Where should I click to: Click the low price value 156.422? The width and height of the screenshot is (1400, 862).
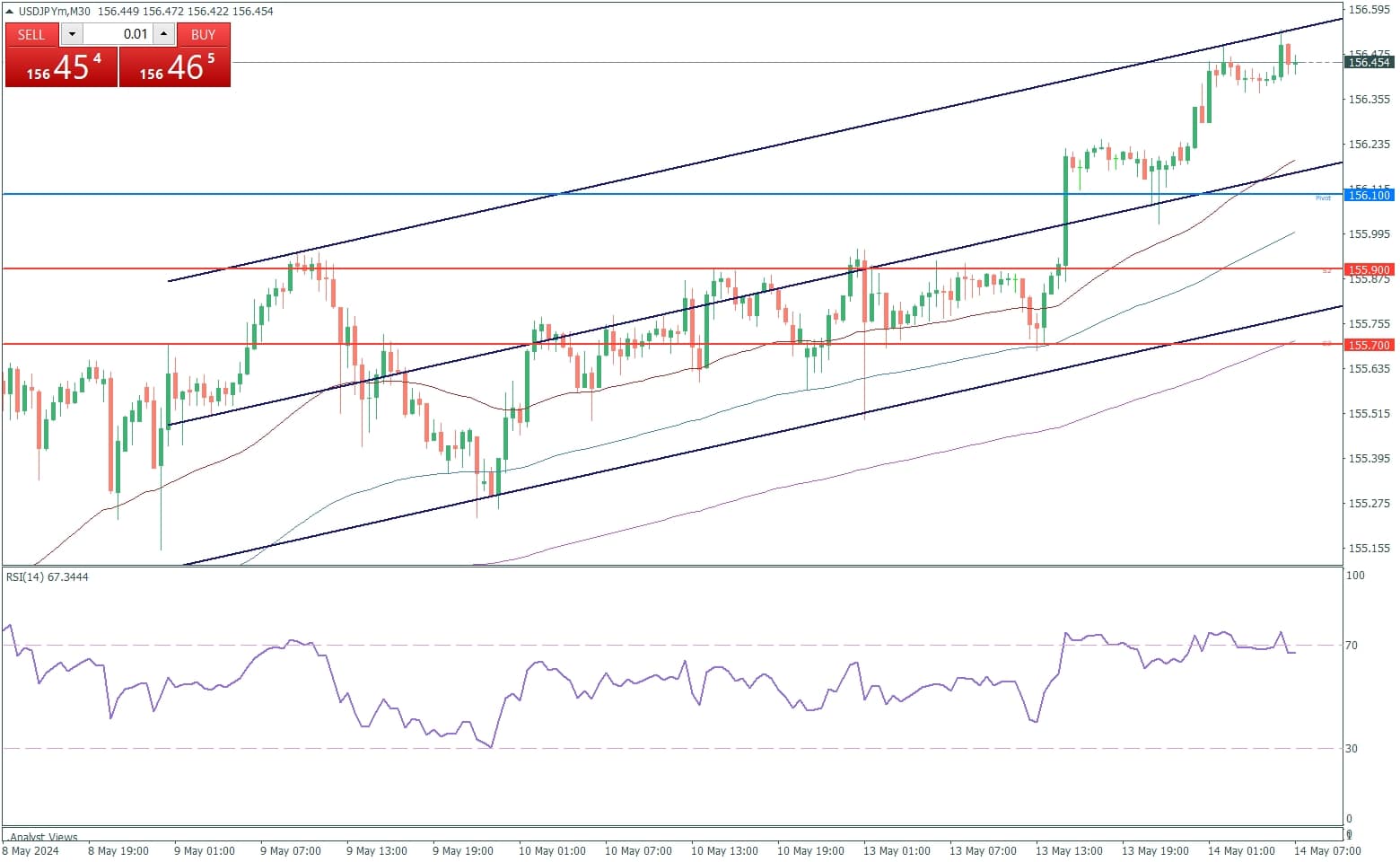coord(208,12)
